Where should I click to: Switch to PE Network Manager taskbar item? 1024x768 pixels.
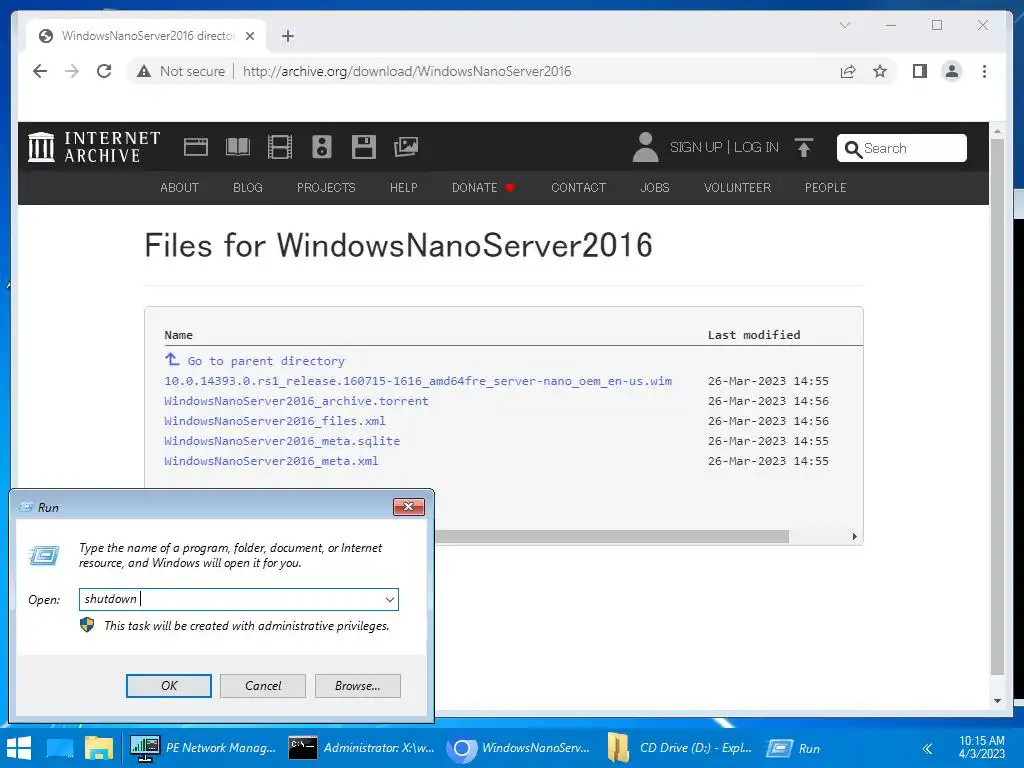(x=202, y=748)
